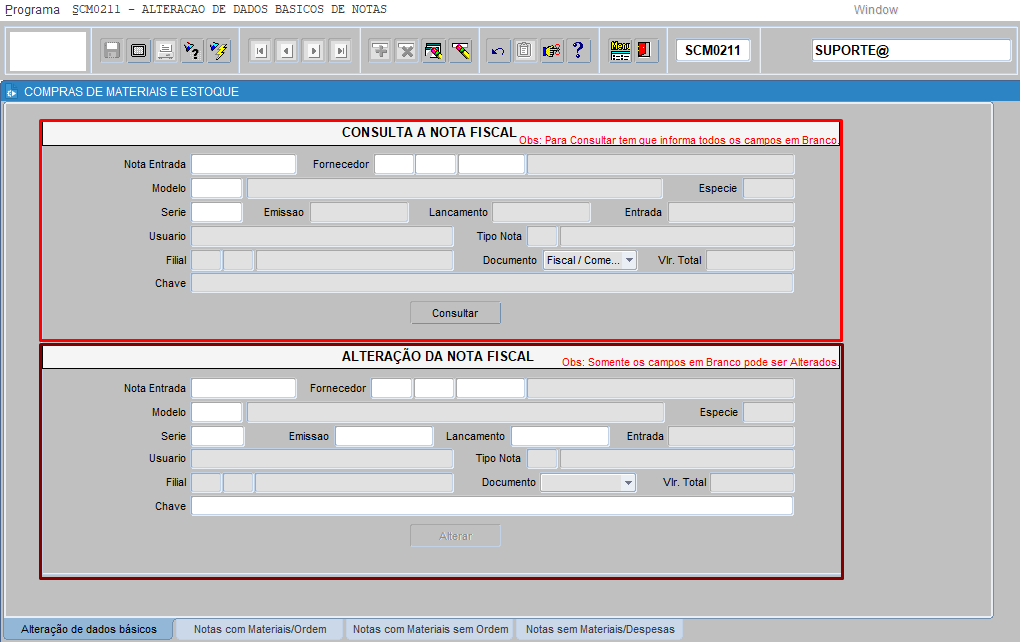
Task: Click the Save diskette icon
Action: pos(112,51)
